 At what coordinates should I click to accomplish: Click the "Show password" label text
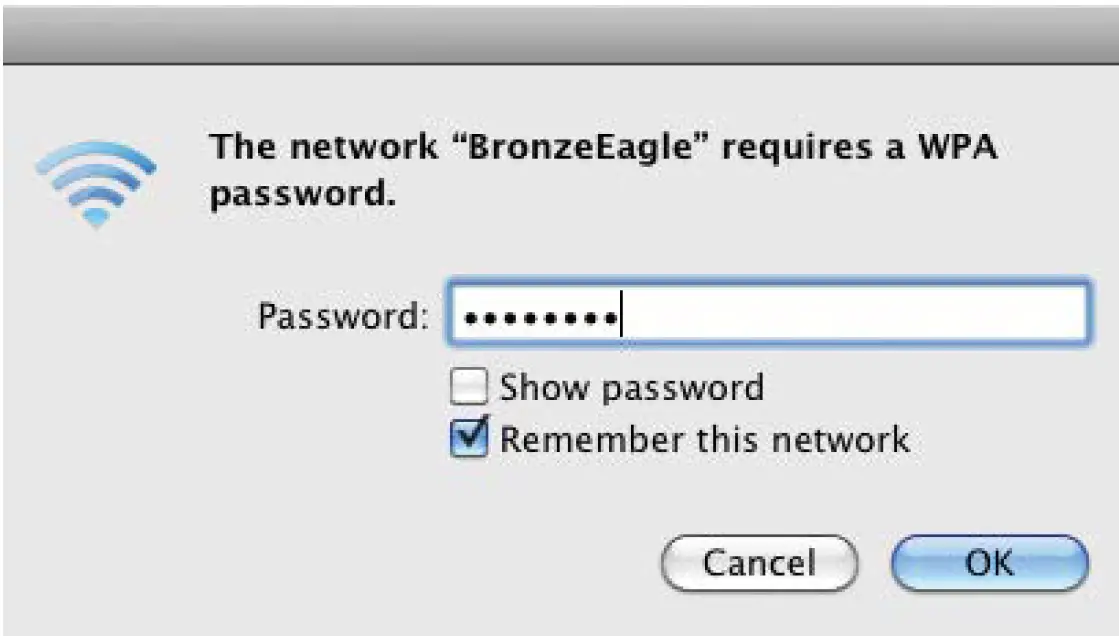631,387
